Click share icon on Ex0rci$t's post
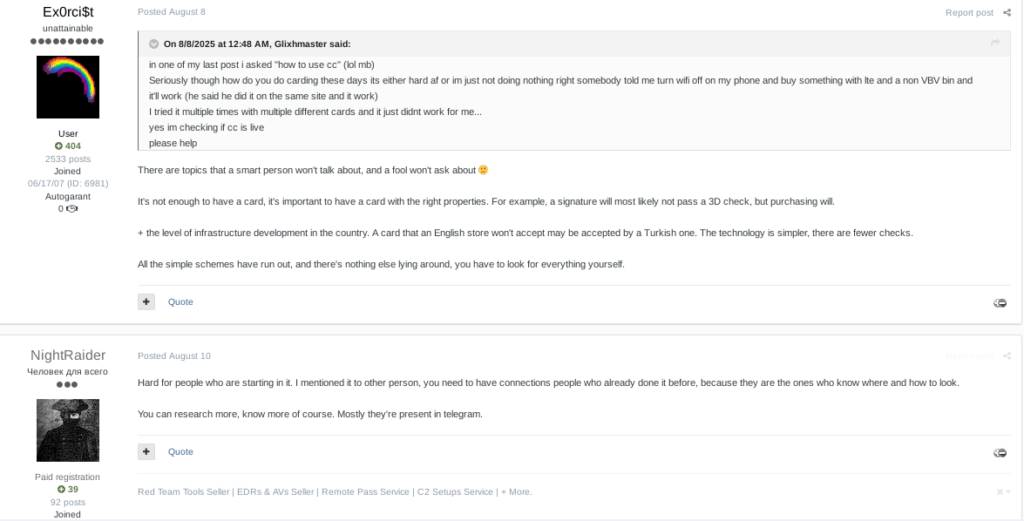The image size is (1024, 521). coord(1007,13)
